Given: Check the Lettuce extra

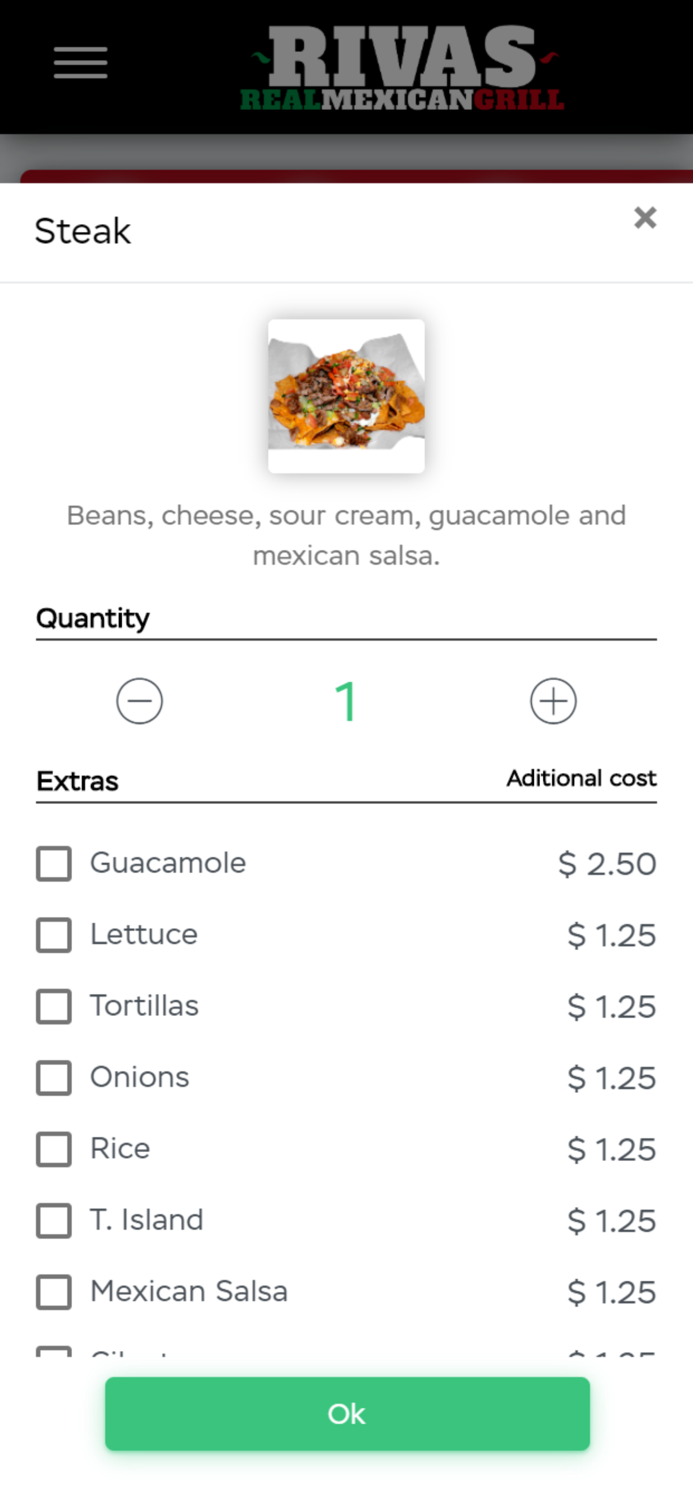Looking at the screenshot, I should point(53,935).
